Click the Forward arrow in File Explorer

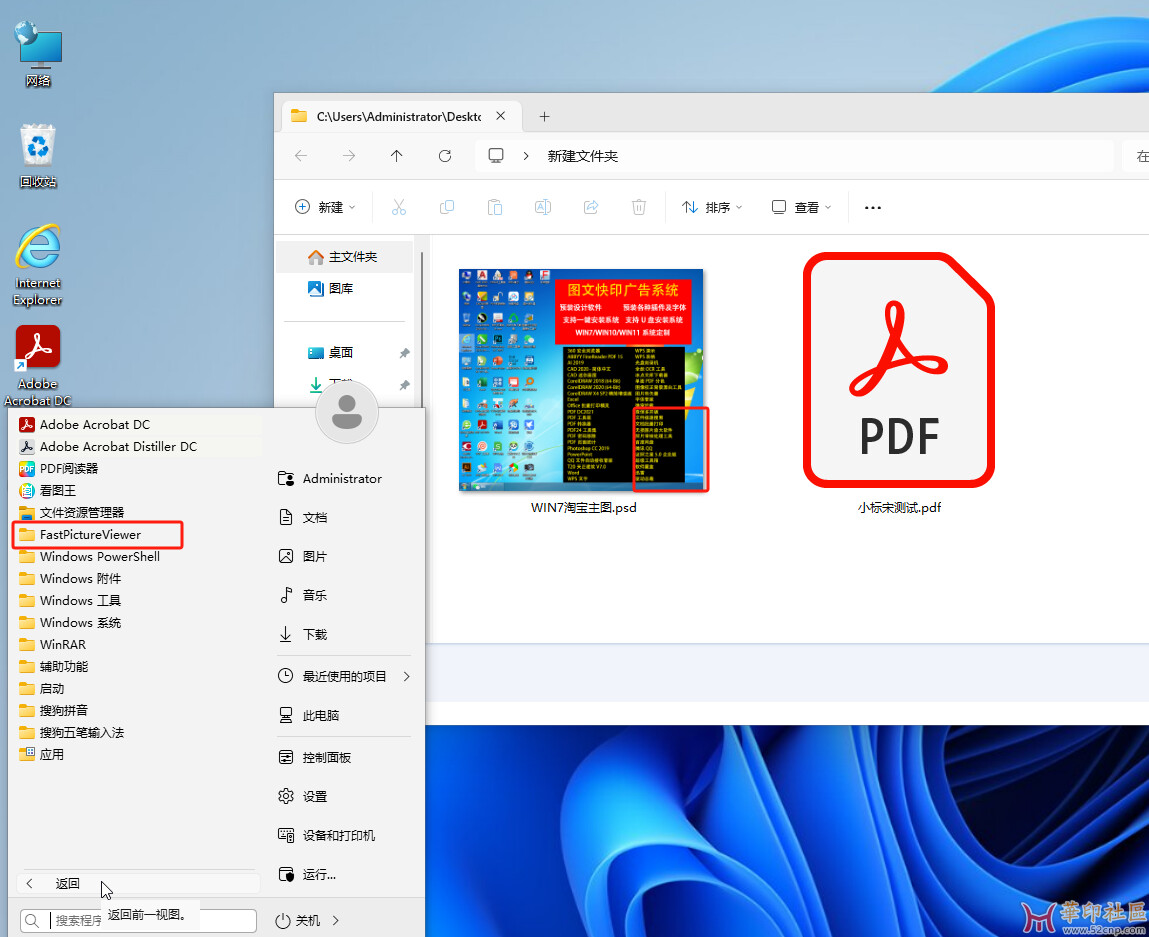coord(349,155)
